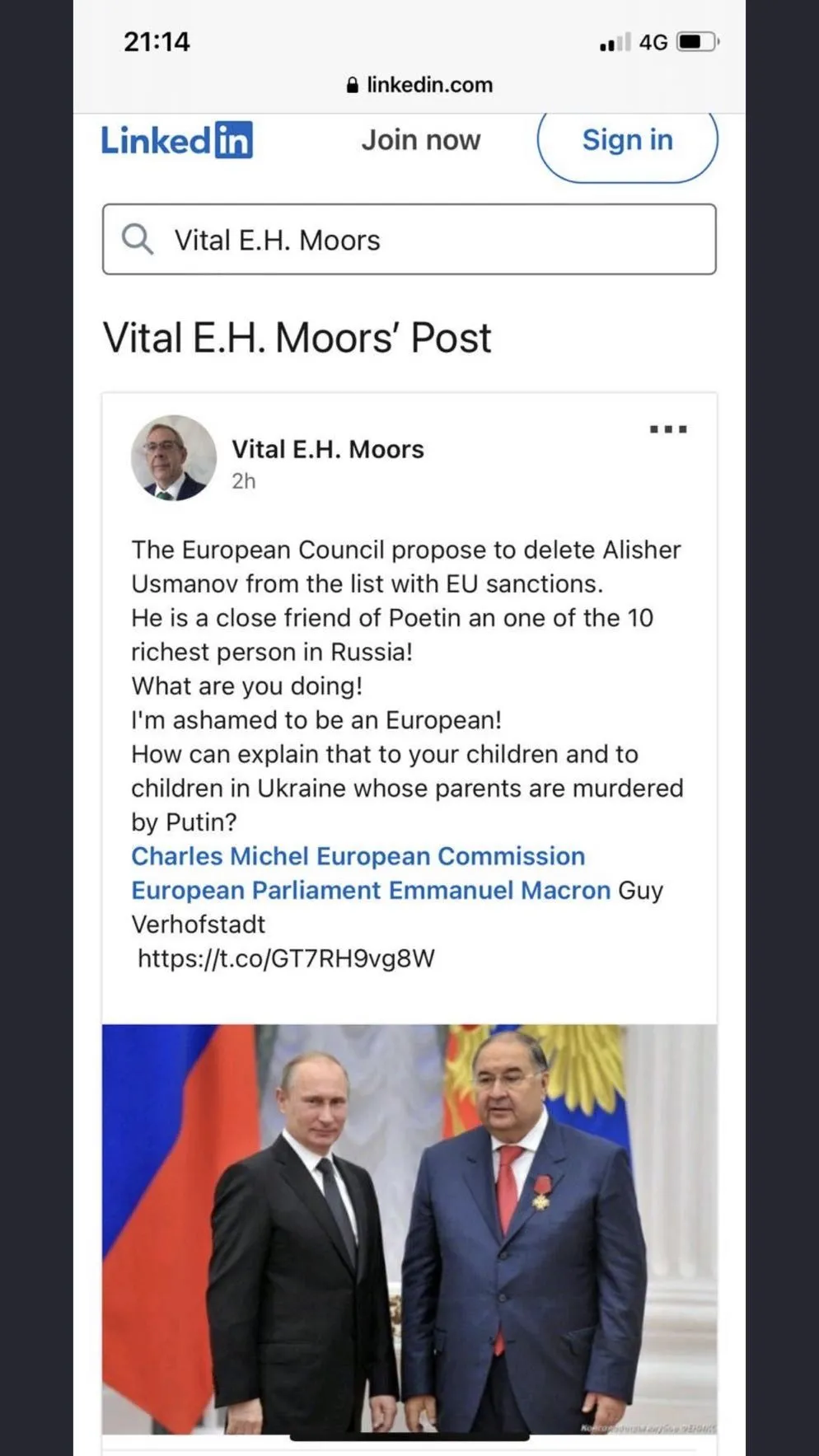Open the t.co/GT7RH9vg8W URL
The width and height of the screenshot is (819, 1456).
[x=286, y=957]
